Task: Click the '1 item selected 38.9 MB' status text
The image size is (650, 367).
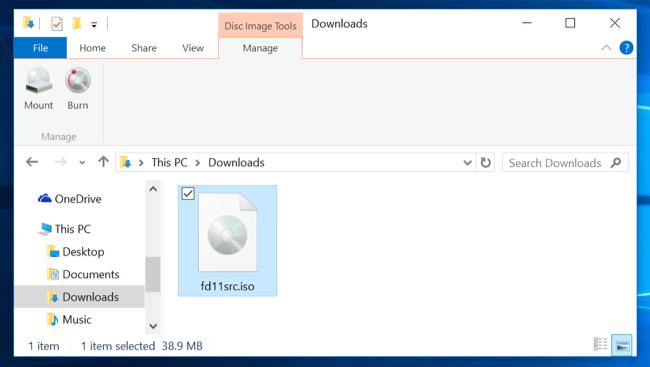Action: 141,346
